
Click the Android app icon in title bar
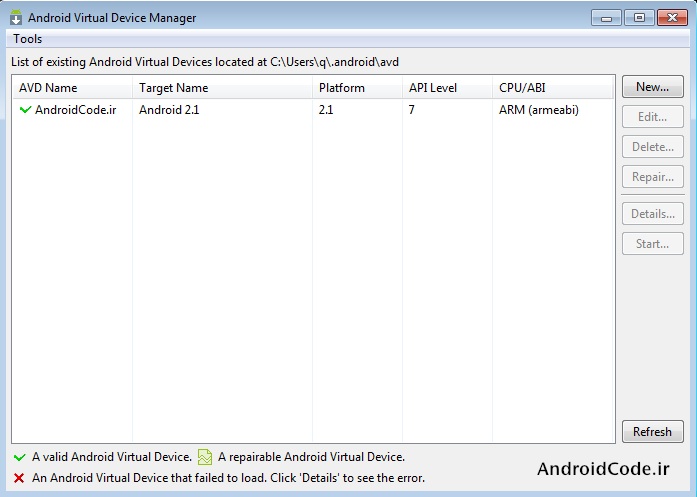16,17
